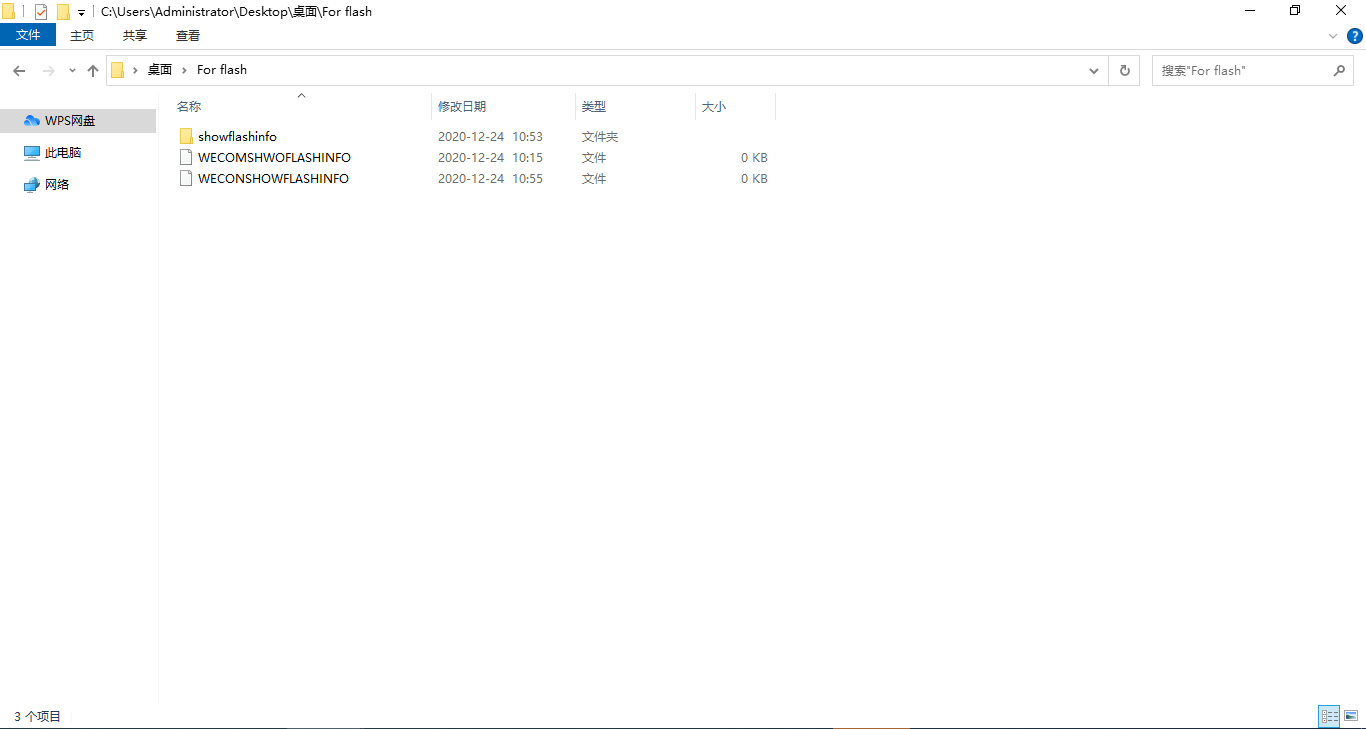Open the recent locations dropdown arrow
The image size is (1366, 729).
(x=72, y=71)
